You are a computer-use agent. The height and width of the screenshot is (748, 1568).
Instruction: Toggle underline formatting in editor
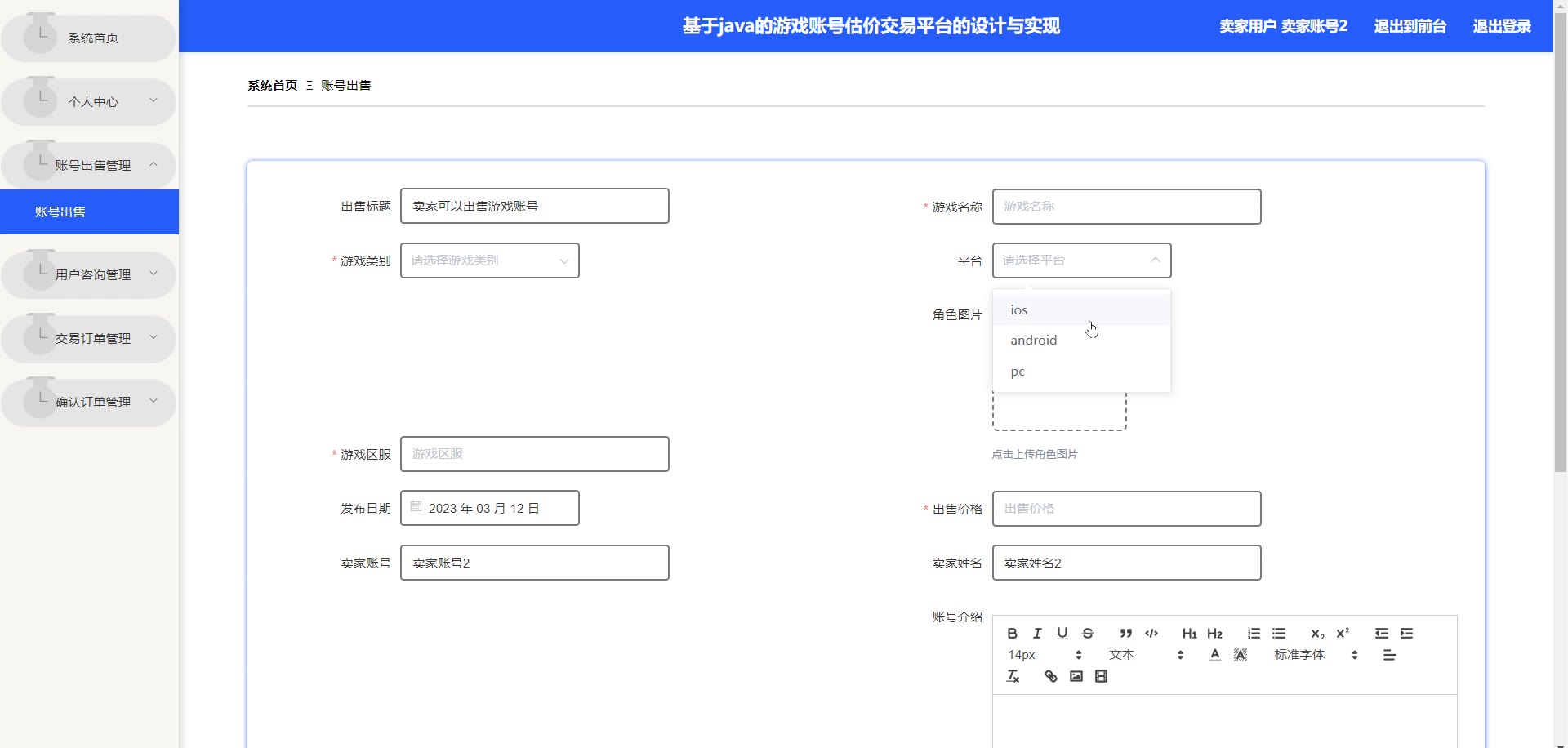pos(1062,634)
